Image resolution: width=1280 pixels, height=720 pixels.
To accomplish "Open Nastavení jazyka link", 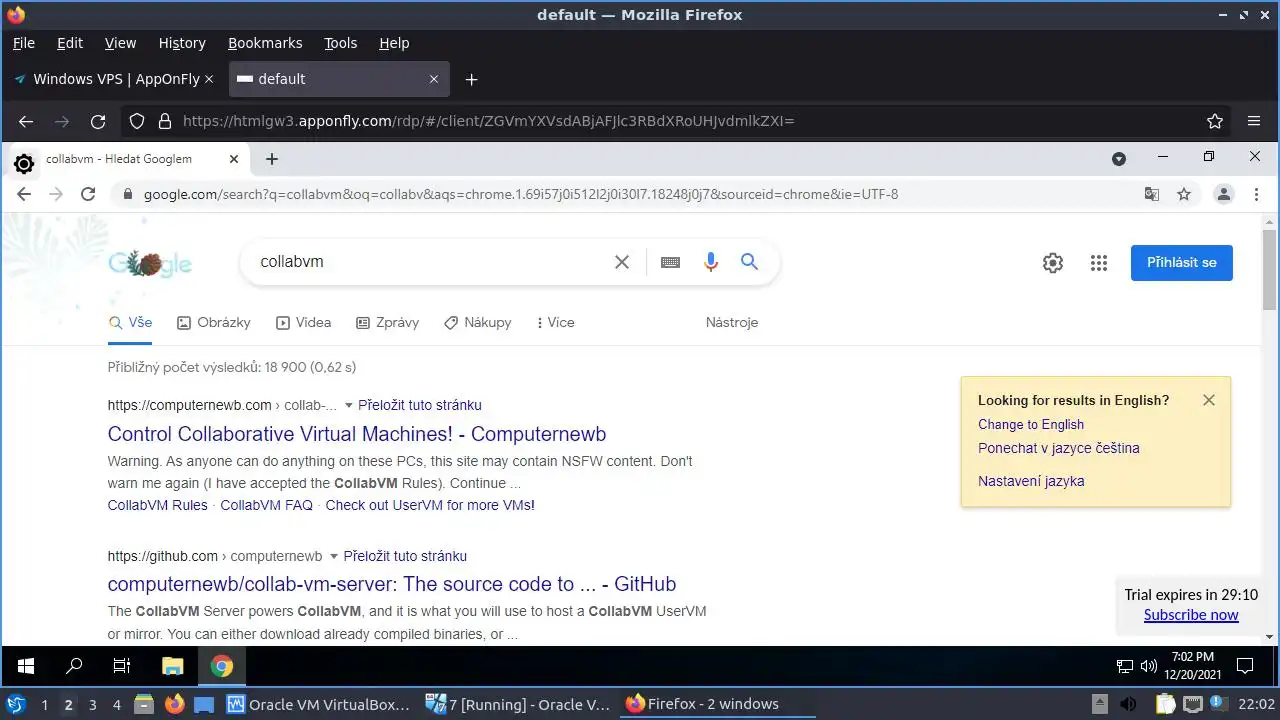I will [x=1031, y=481].
